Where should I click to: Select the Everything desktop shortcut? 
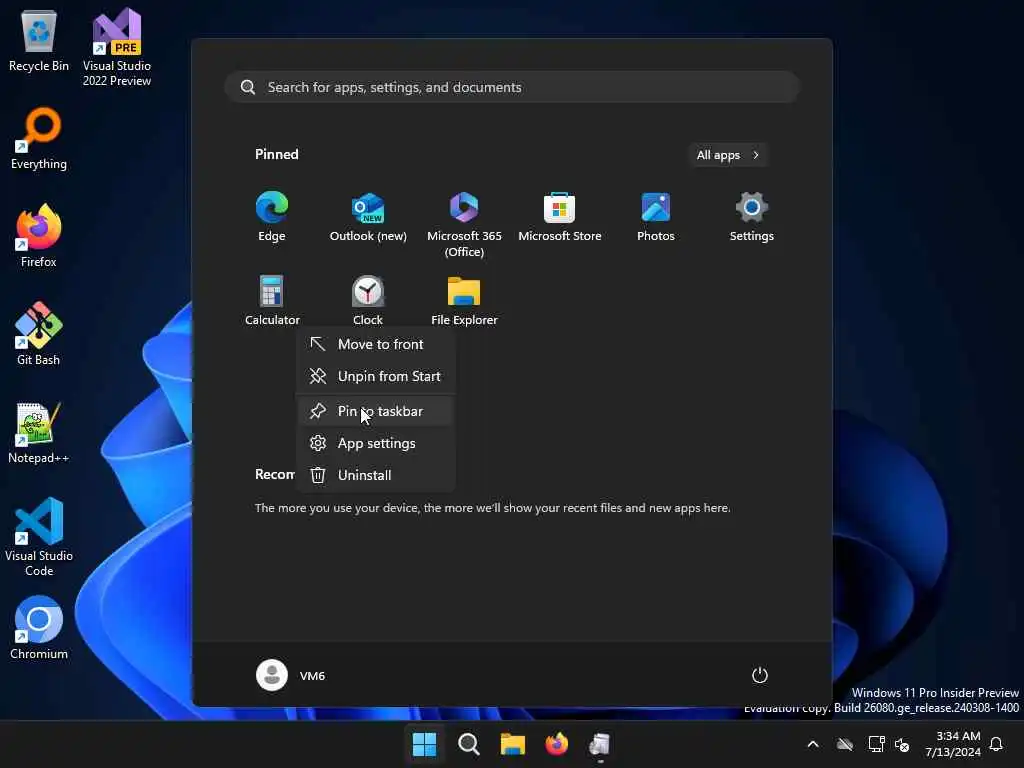39,138
